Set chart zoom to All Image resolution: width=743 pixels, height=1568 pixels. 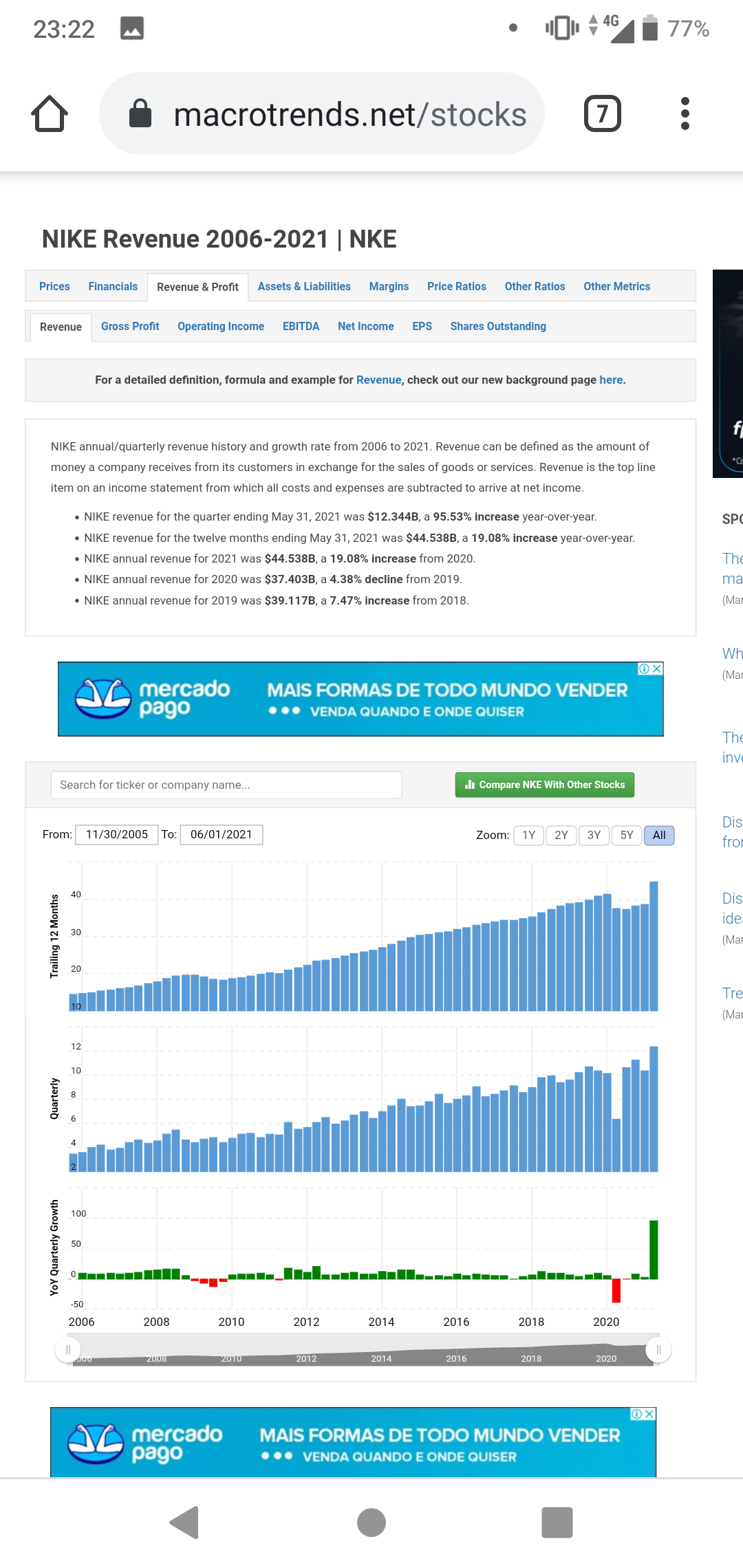click(659, 835)
